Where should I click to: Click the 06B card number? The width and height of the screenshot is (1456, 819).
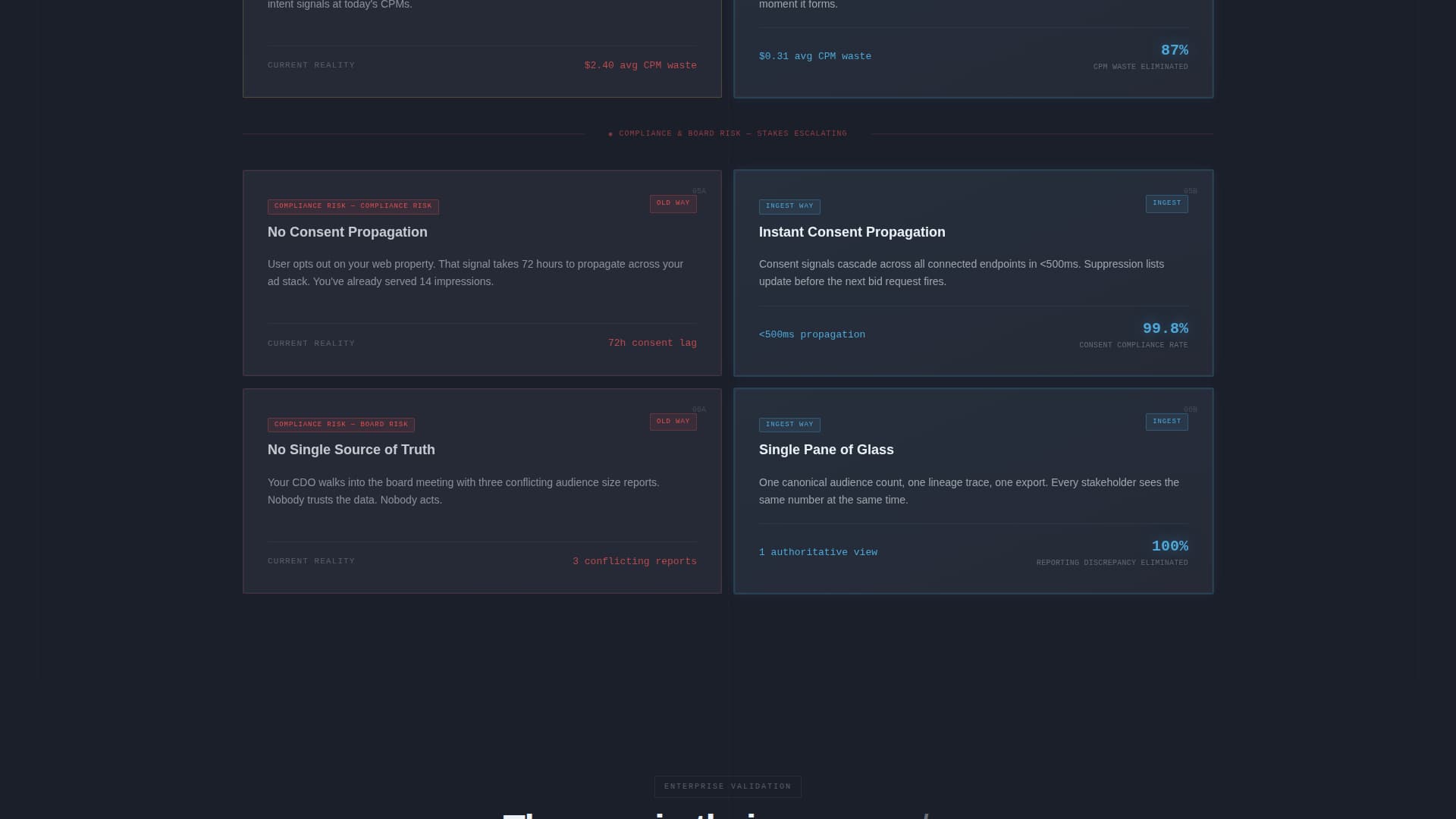tap(1190, 410)
